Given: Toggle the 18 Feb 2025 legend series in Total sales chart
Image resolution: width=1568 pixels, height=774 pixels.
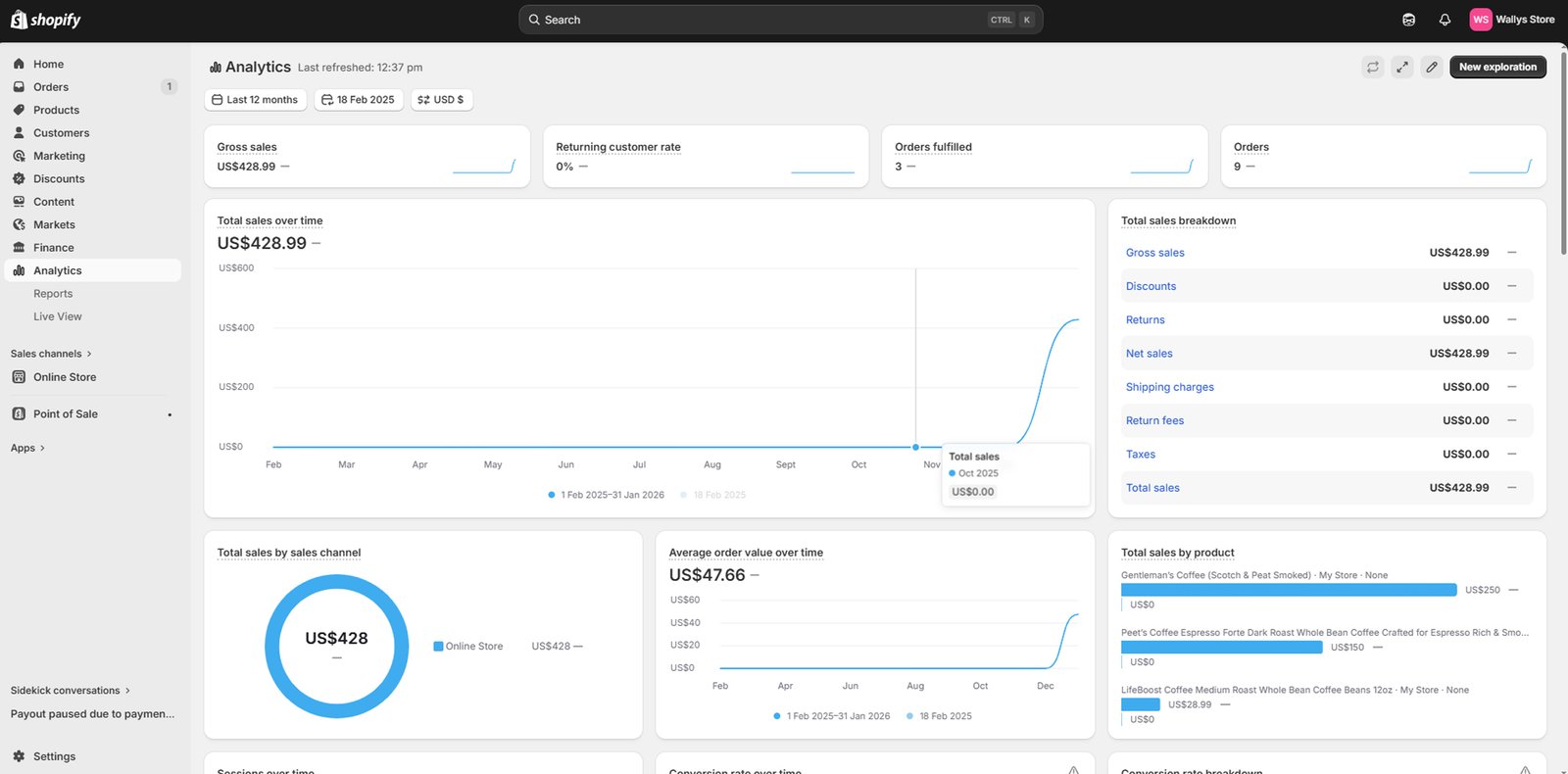Looking at the screenshot, I should [718, 495].
